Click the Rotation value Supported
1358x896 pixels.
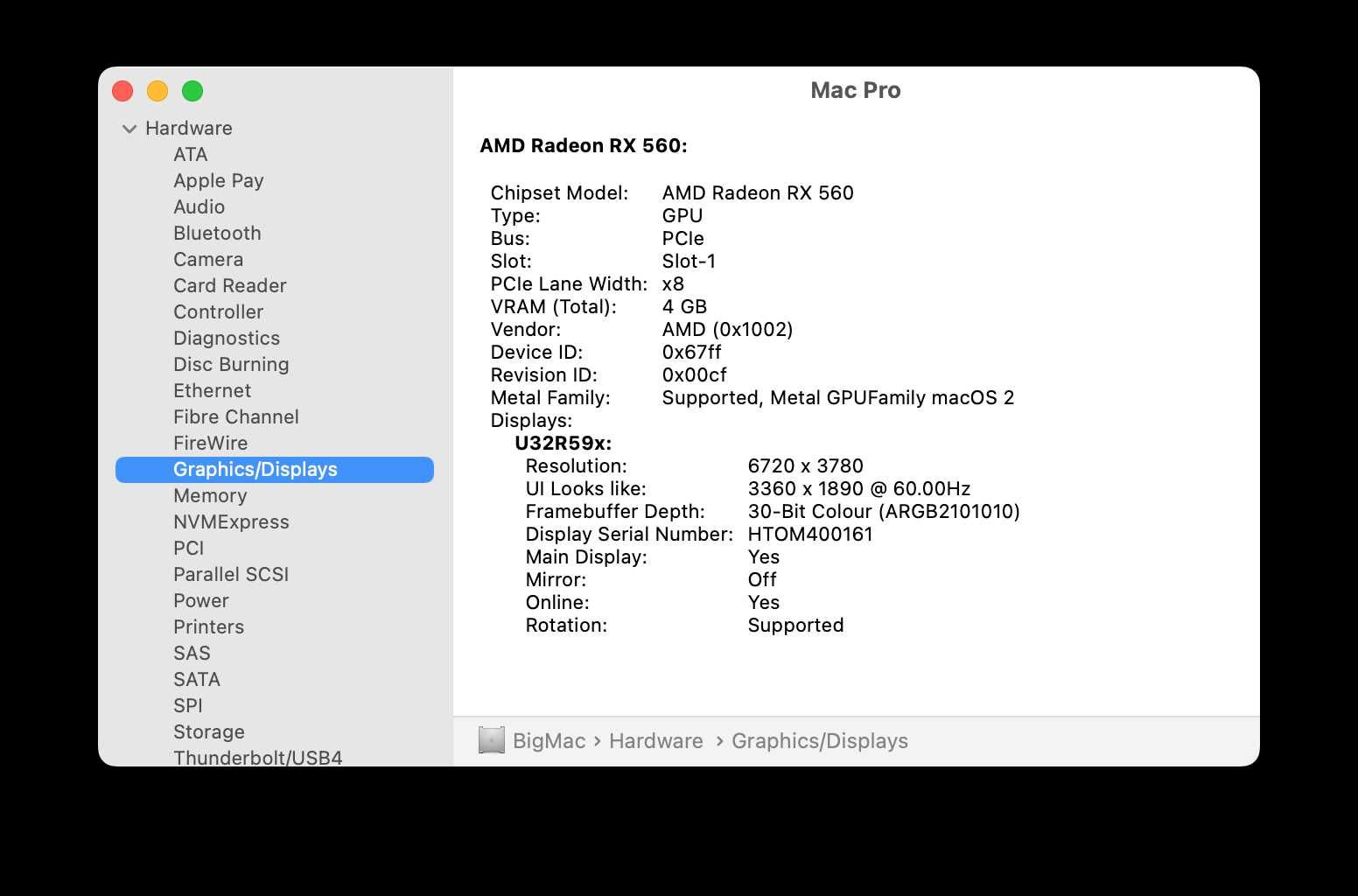796,625
